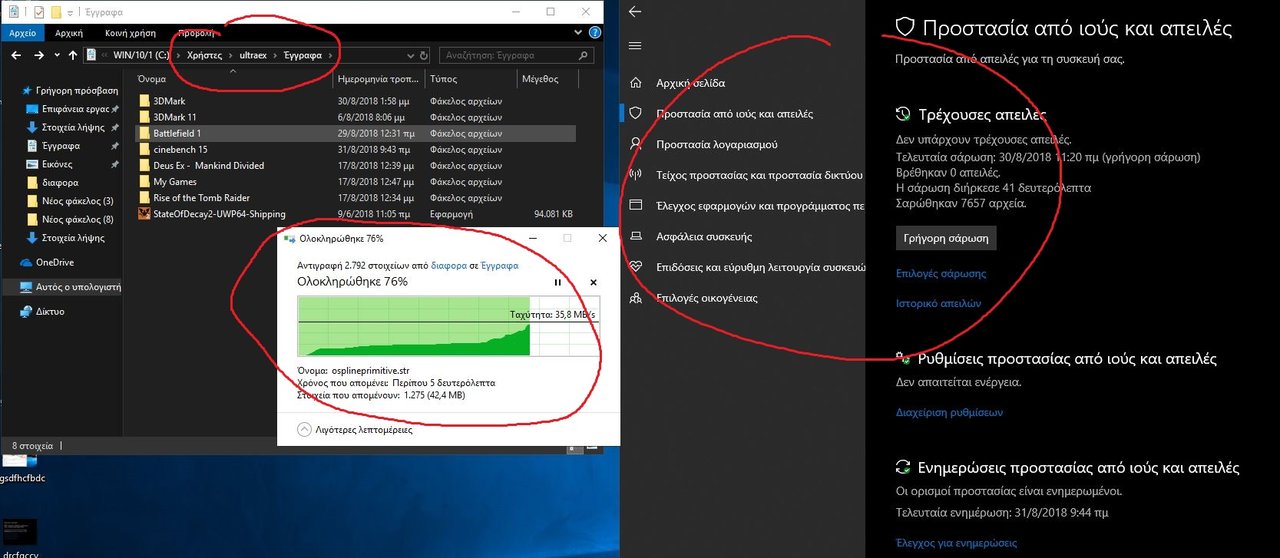Open address bar history dropdown

coord(409,55)
